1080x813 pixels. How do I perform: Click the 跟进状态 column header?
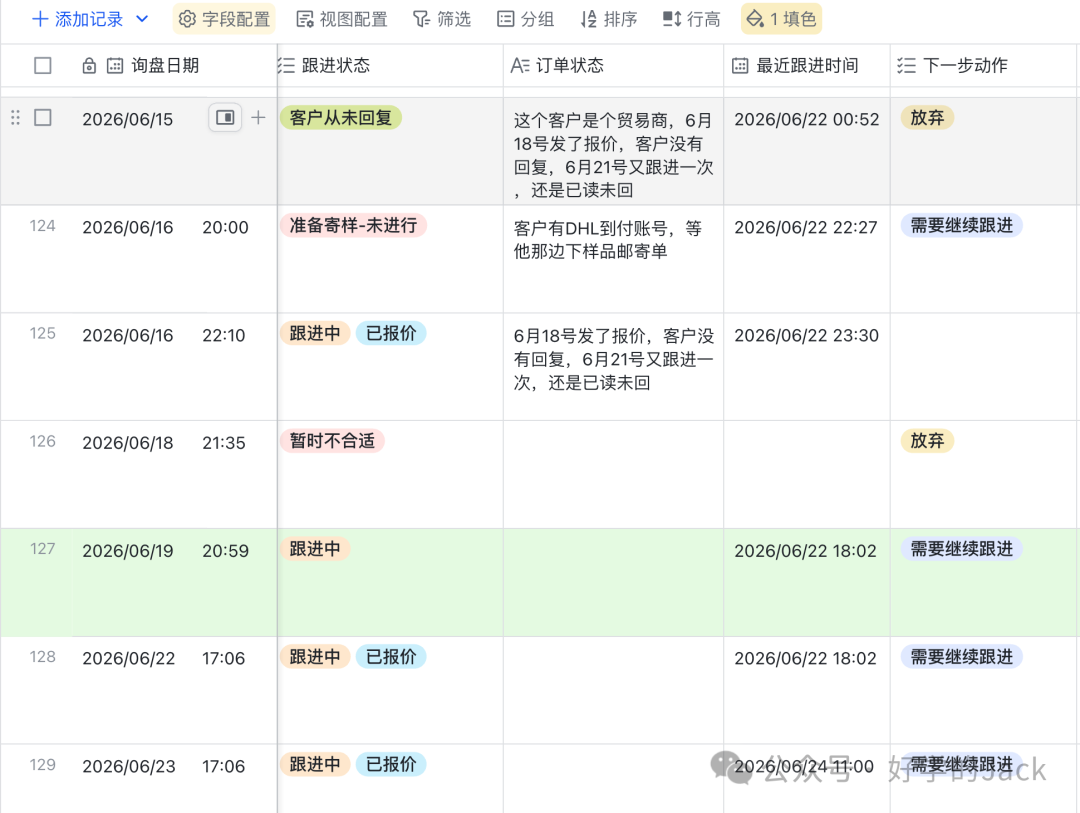point(390,65)
